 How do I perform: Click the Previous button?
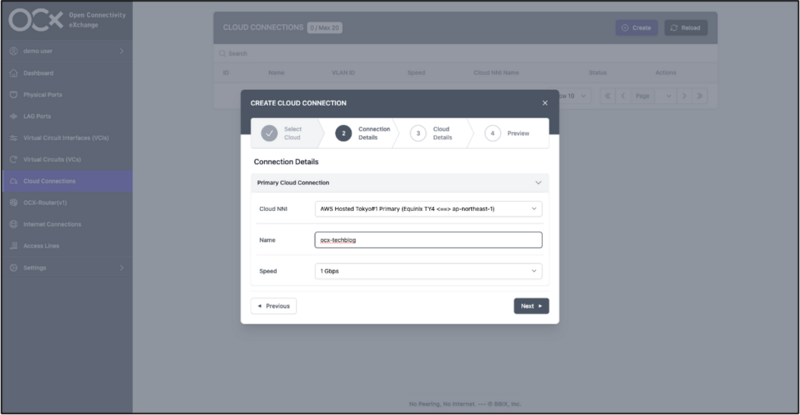pyautogui.click(x=273, y=306)
